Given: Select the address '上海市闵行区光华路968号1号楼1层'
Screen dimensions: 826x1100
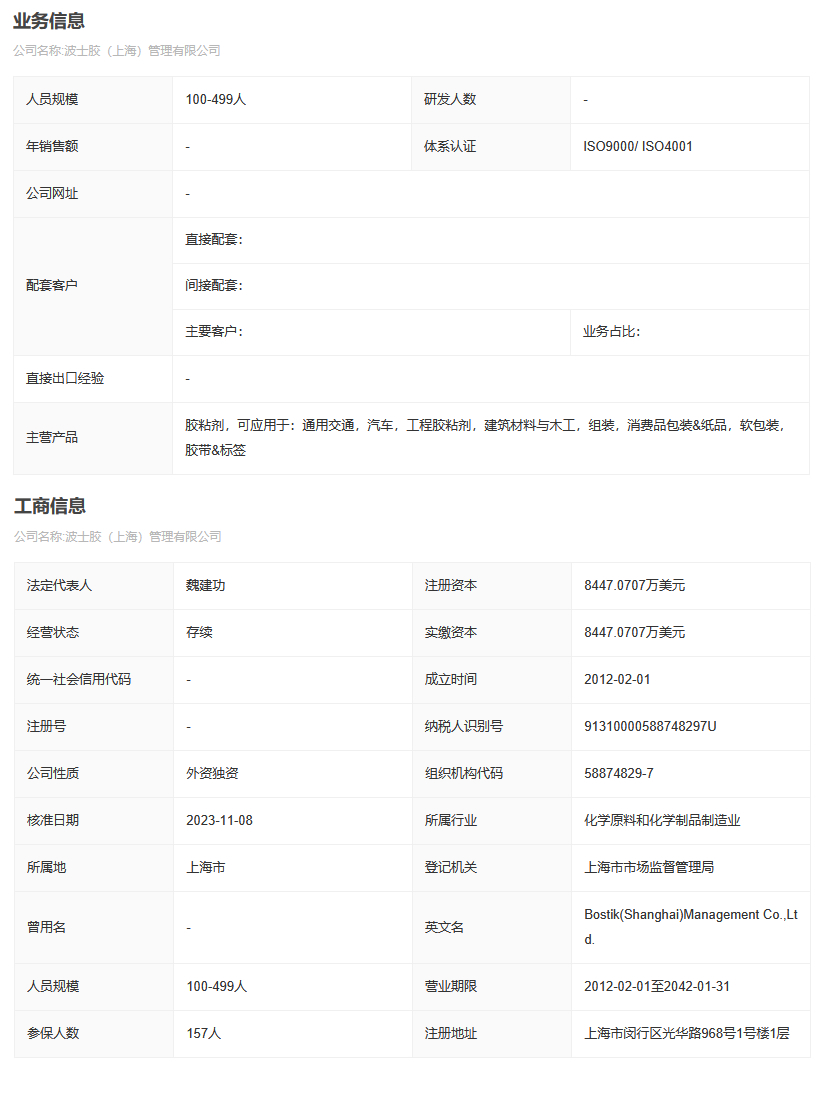Looking at the screenshot, I should point(687,1034).
